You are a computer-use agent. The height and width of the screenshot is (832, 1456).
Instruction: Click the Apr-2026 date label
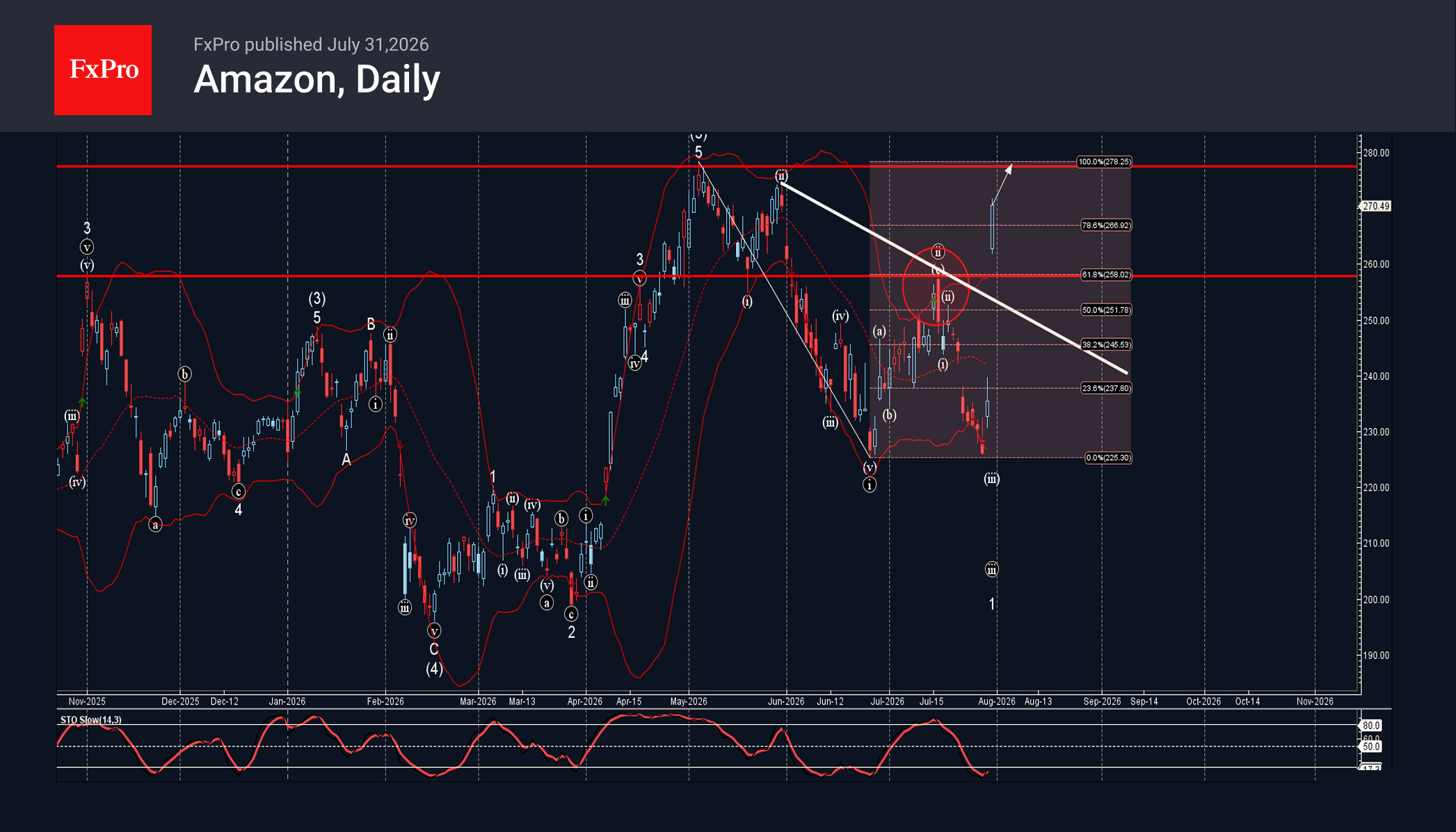[585, 701]
